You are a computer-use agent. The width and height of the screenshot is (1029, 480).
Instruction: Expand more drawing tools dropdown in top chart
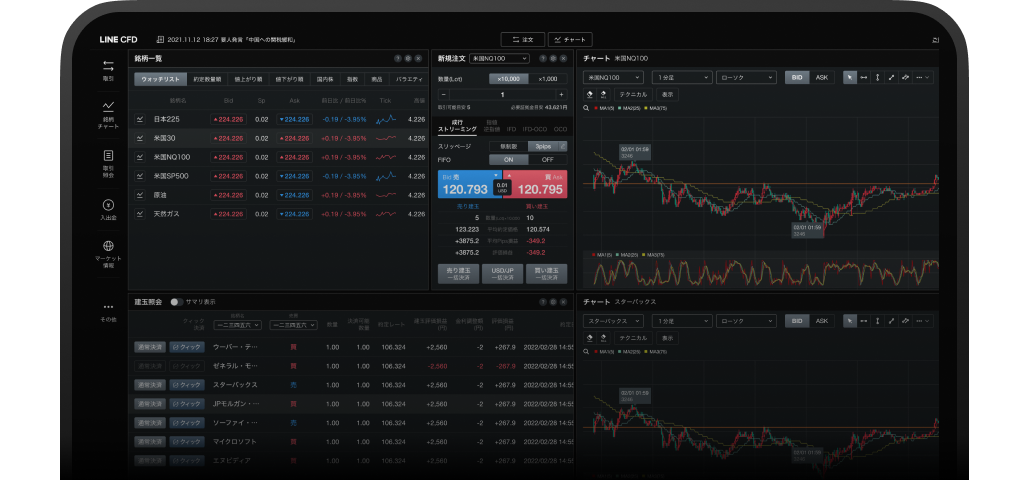click(923, 77)
